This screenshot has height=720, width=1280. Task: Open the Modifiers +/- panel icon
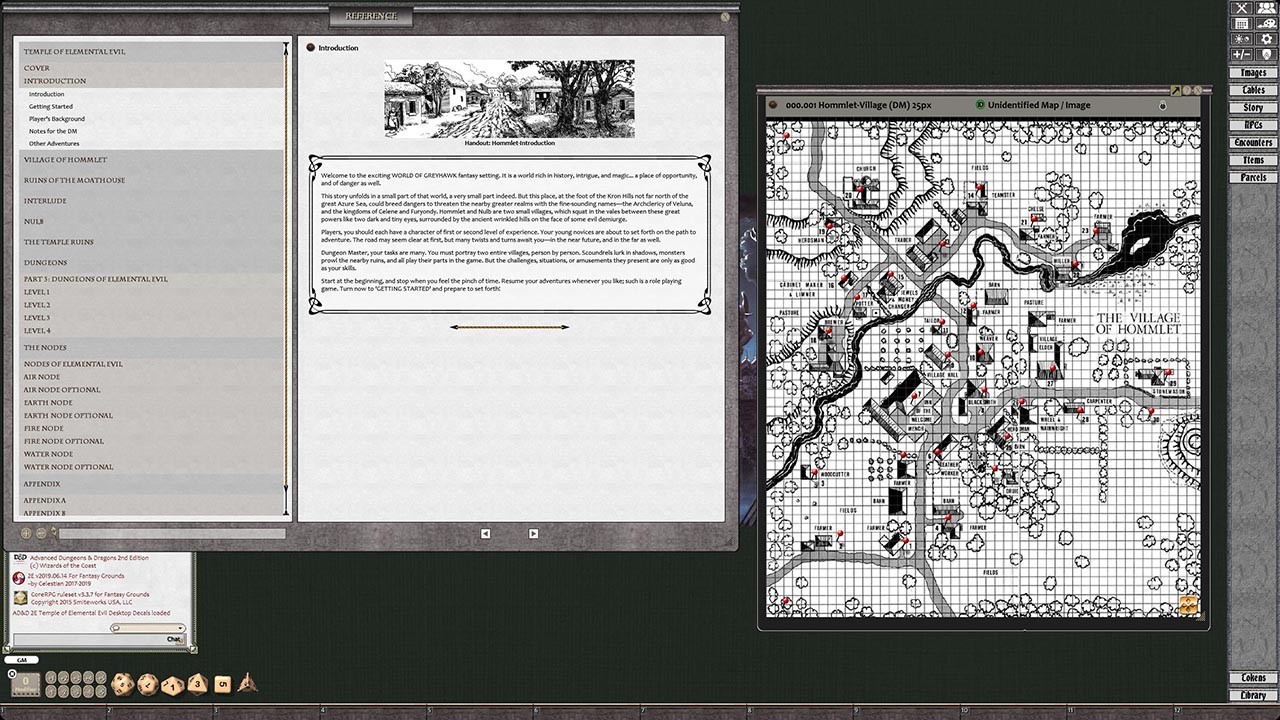(x=1240, y=52)
